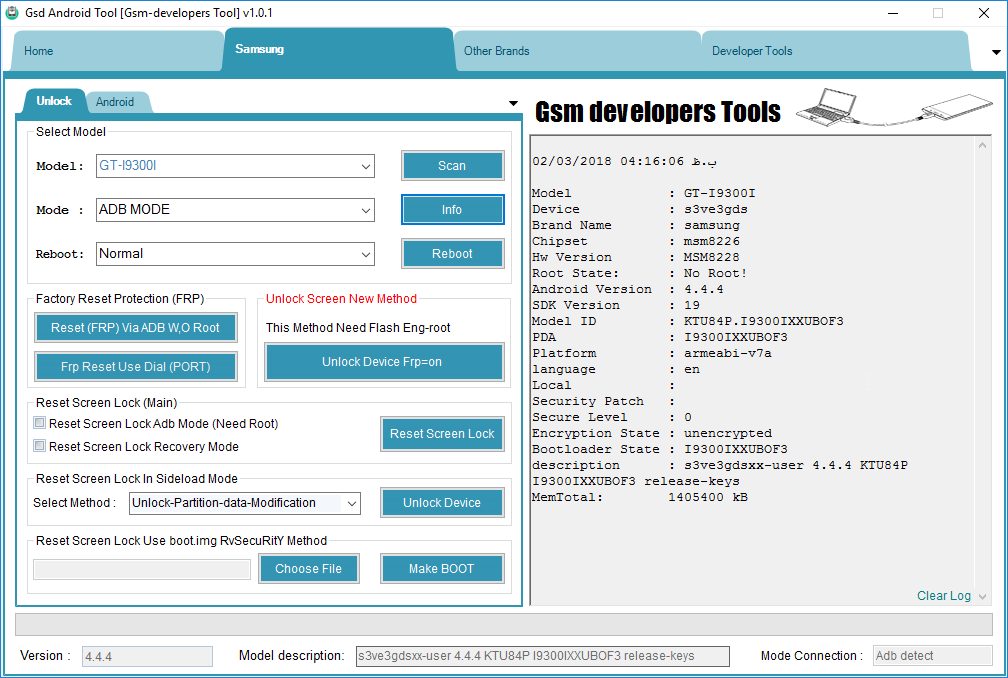Click the log line 'Chipset : msm8226'
1008x678 pixels.
point(636,241)
